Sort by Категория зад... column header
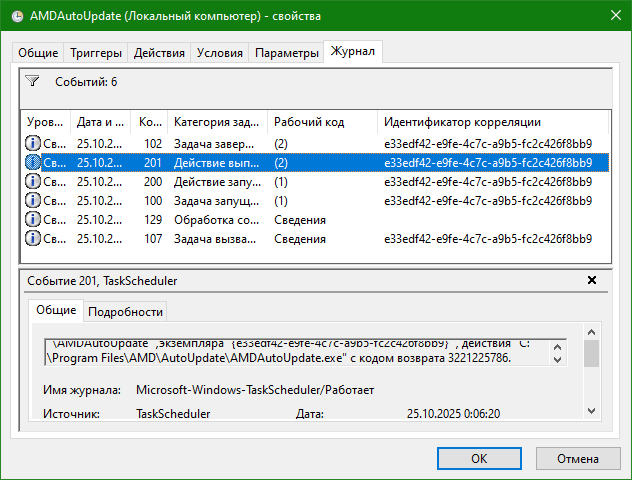Image resolution: width=632 pixels, height=480 pixels. 217,122
